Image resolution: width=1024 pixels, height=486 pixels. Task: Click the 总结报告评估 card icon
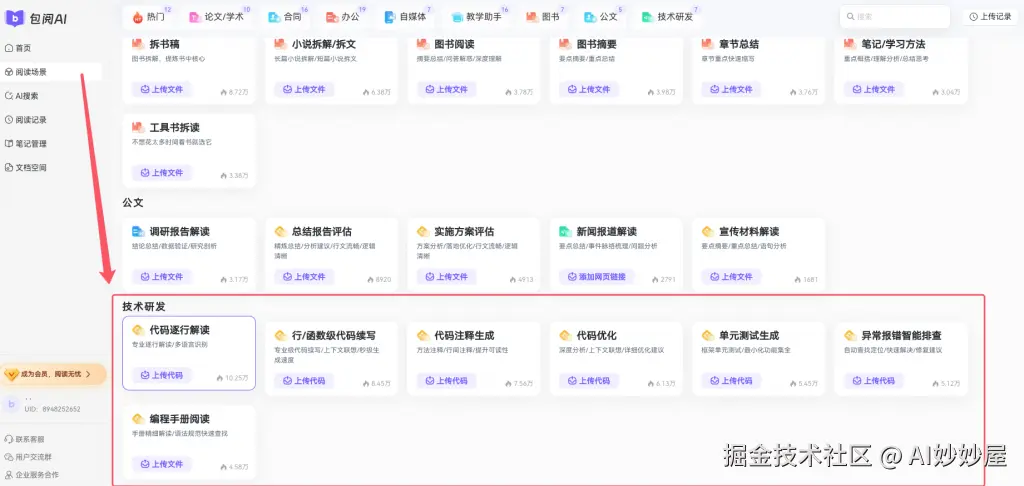[280, 232]
